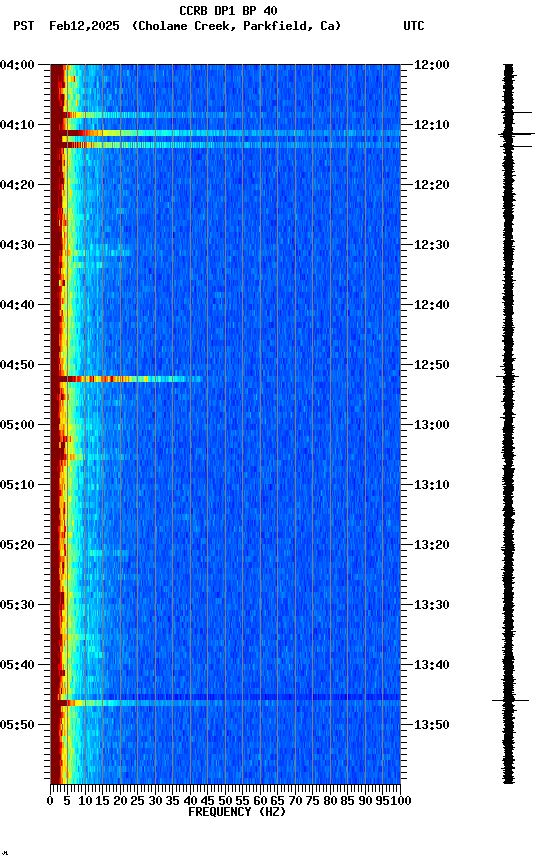Click the 12:30 UTC time label

point(431,245)
